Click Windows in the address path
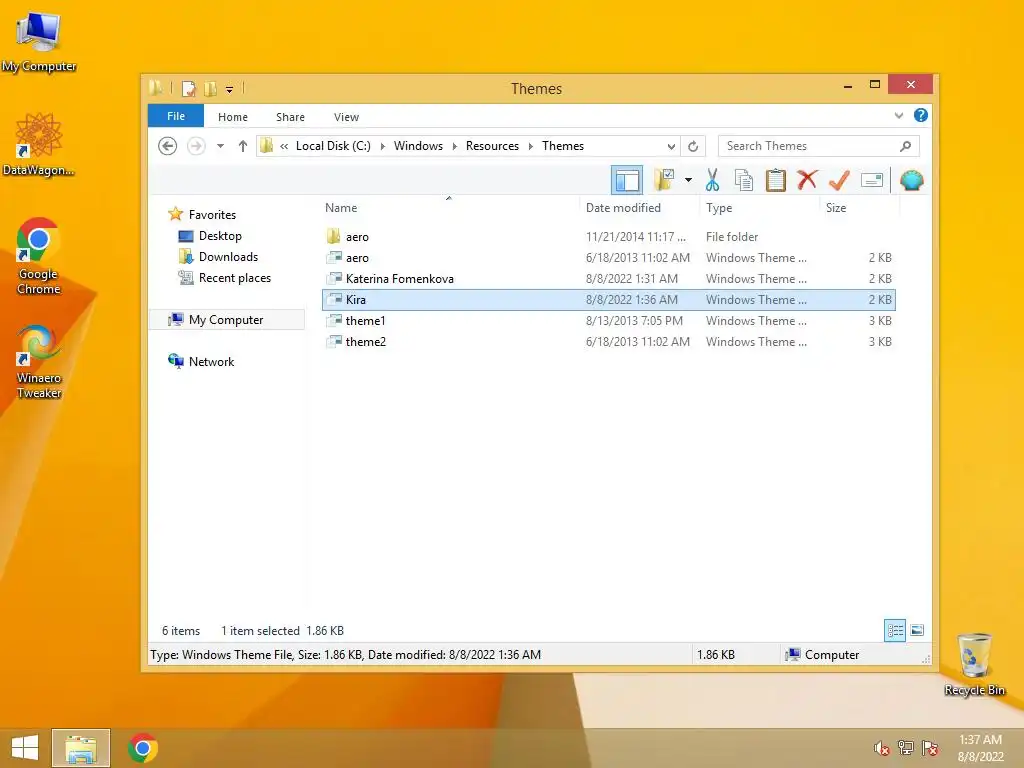Viewport: 1024px width, 768px height. pos(418,146)
